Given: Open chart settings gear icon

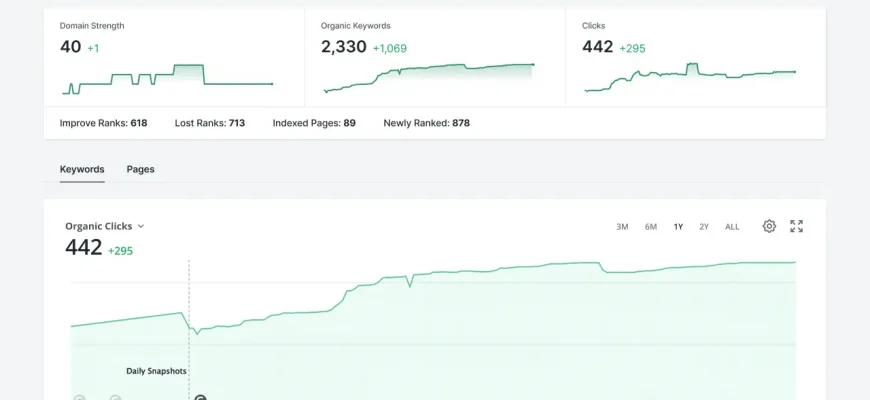Looking at the screenshot, I should 769,226.
